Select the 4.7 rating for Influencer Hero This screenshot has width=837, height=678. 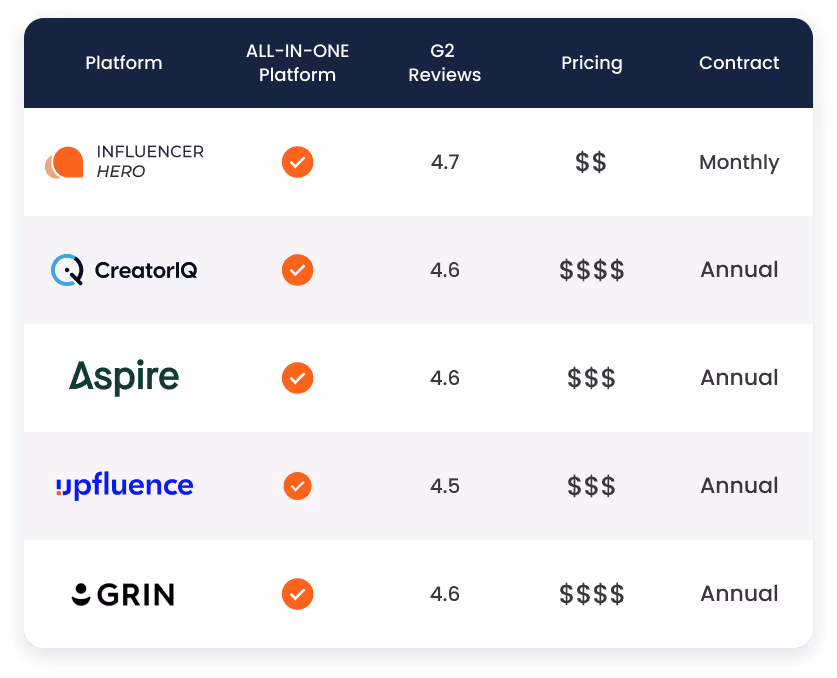click(445, 162)
